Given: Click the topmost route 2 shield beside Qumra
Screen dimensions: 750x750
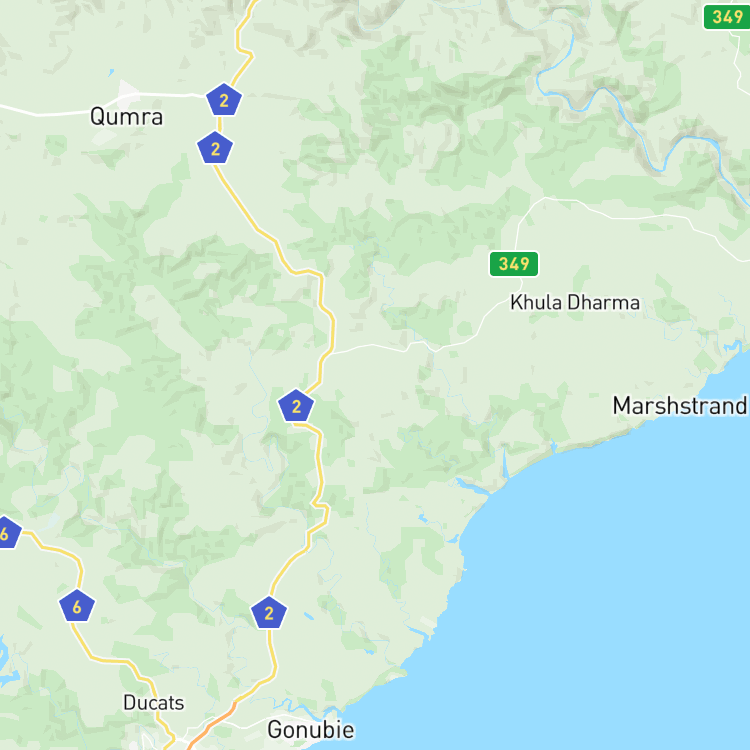Looking at the screenshot, I should point(224,100).
